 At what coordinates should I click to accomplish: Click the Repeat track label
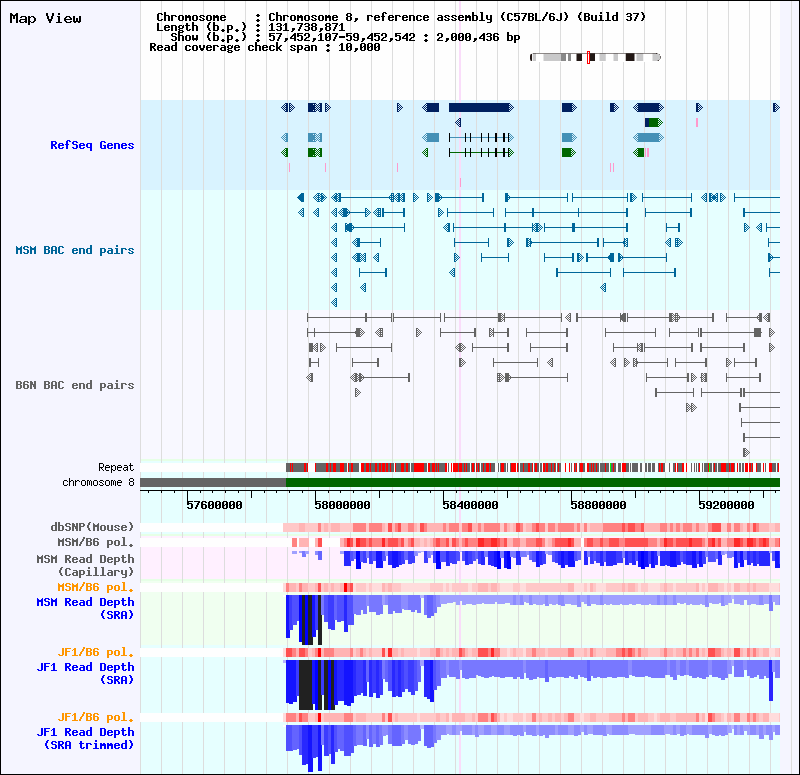(x=116, y=467)
